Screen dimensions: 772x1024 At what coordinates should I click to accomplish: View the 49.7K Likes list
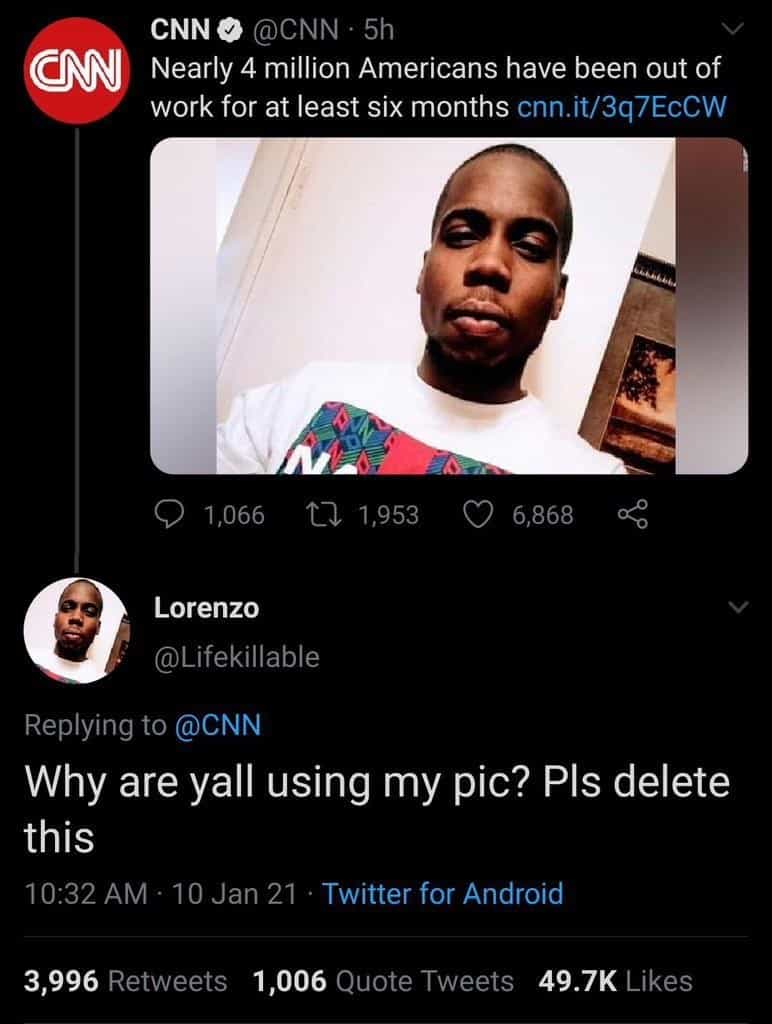tap(615, 981)
